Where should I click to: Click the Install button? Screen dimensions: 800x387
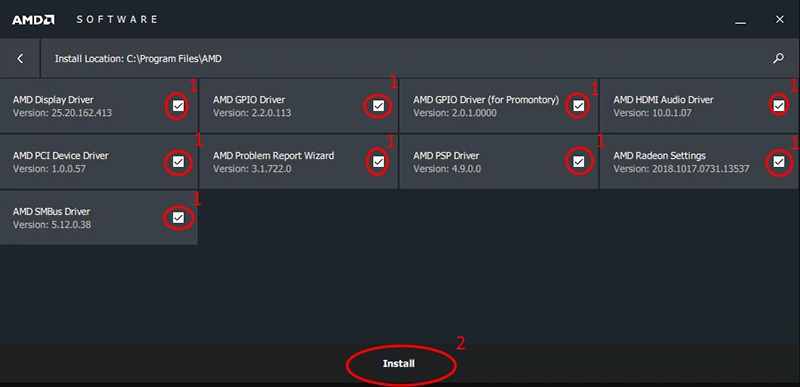[399, 364]
